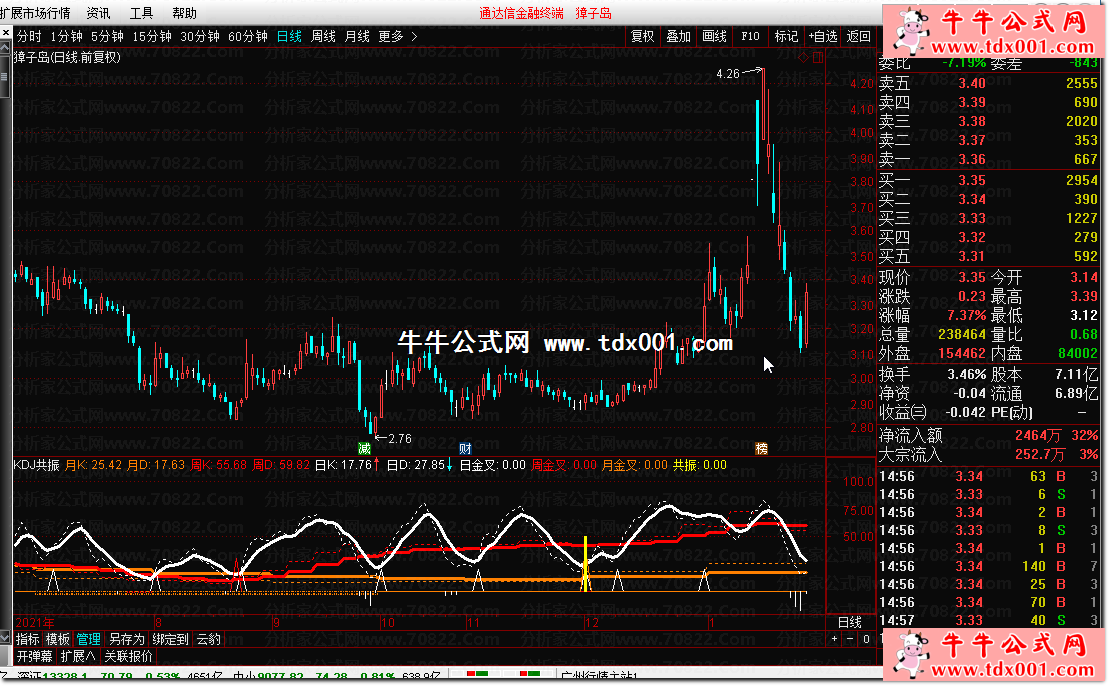Click 买一 price 3.35
This screenshot has height=686, width=1110.
click(972, 180)
